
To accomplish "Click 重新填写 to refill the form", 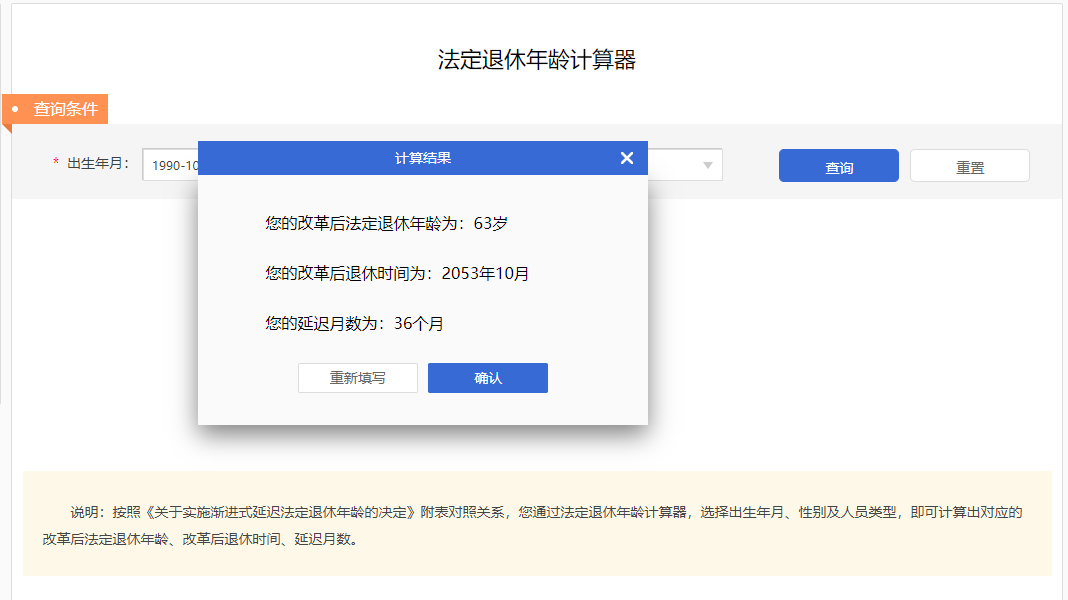I will click(357, 378).
